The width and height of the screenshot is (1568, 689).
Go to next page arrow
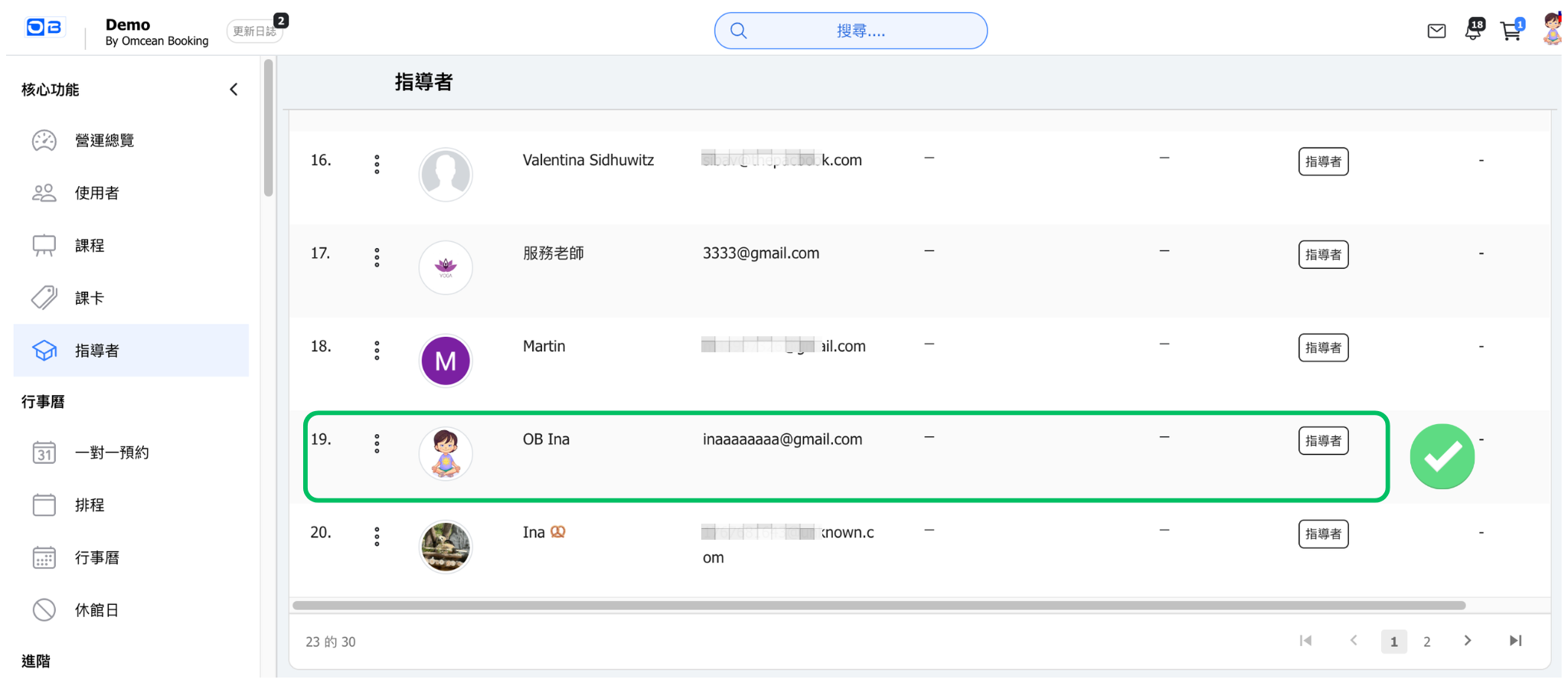coord(1468,641)
